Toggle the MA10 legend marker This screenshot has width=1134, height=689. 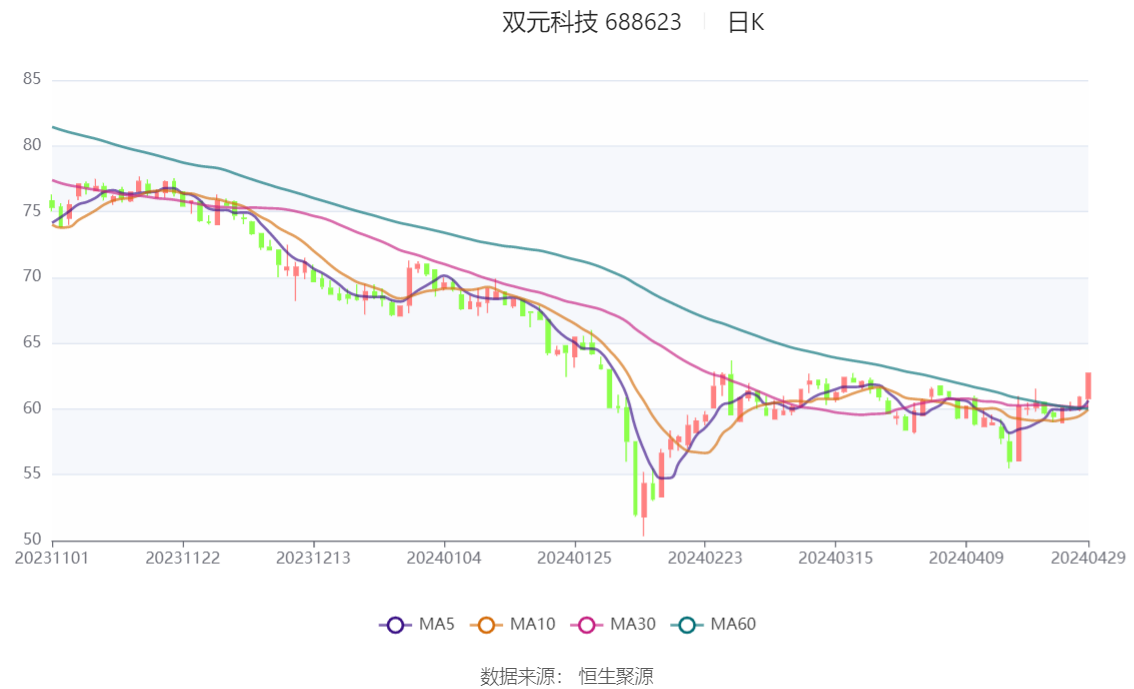tap(486, 625)
